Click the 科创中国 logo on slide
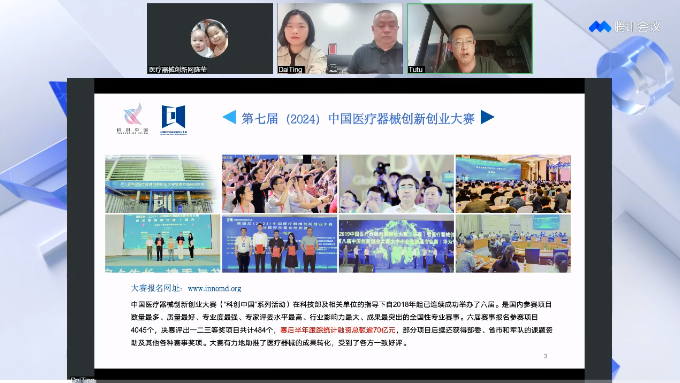 (x=132, y=118)
